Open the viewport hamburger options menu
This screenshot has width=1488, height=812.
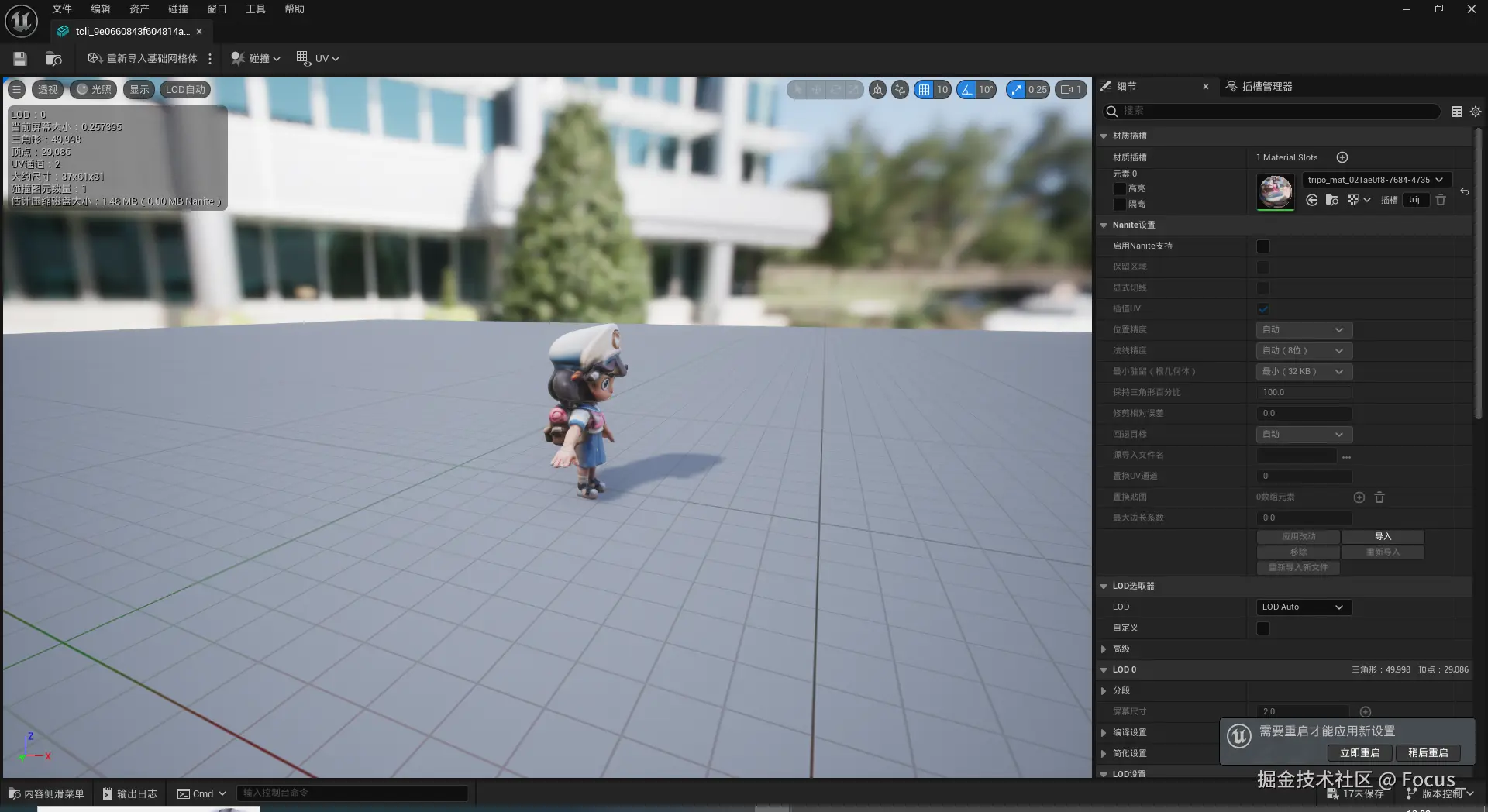tap(16, 90)
